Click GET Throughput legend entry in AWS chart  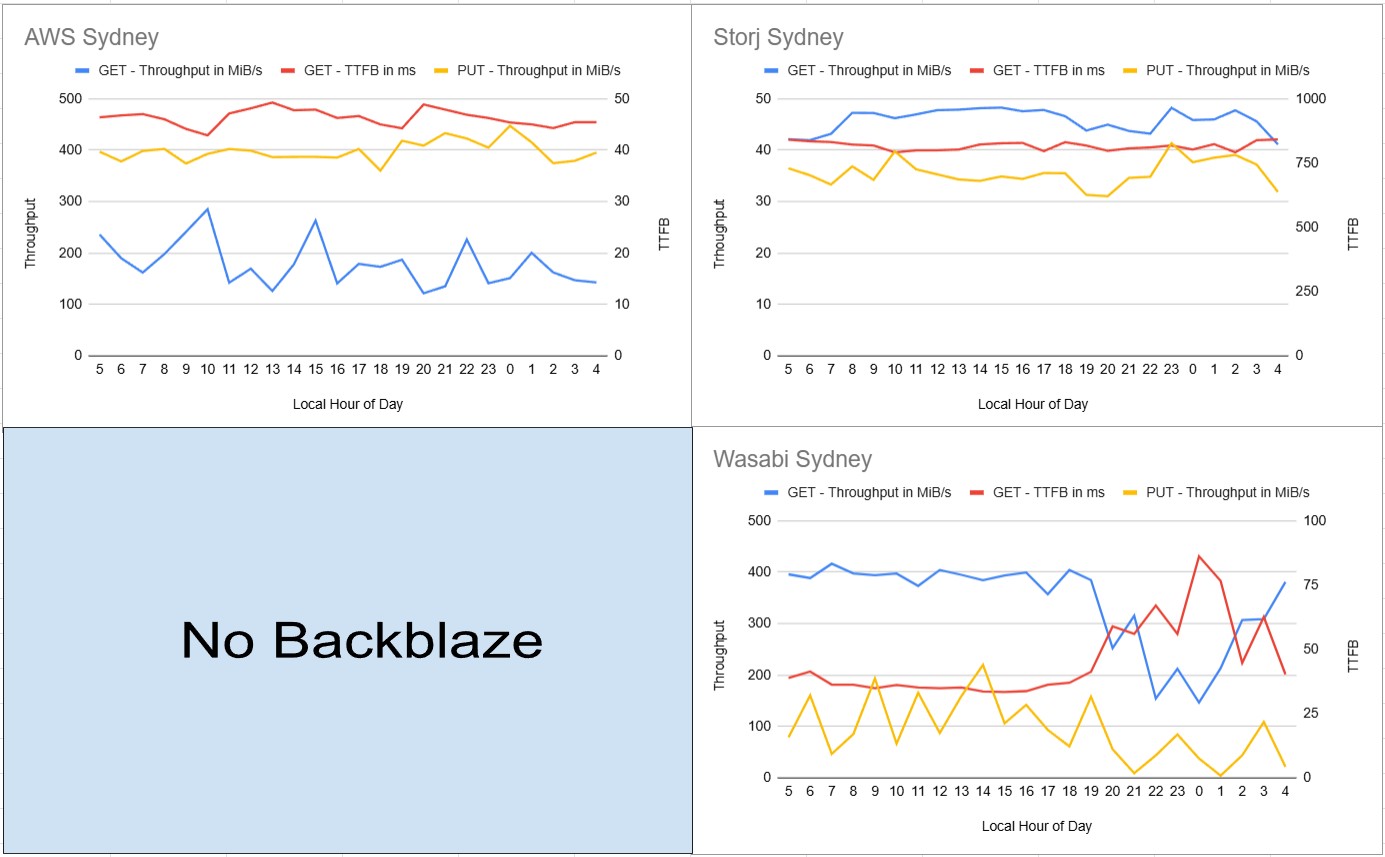[x=169, y=70]
